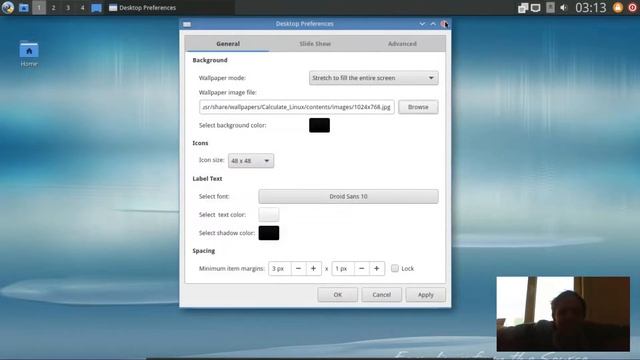Maximize the Desktop Preferences dialog

coord(433,24)
